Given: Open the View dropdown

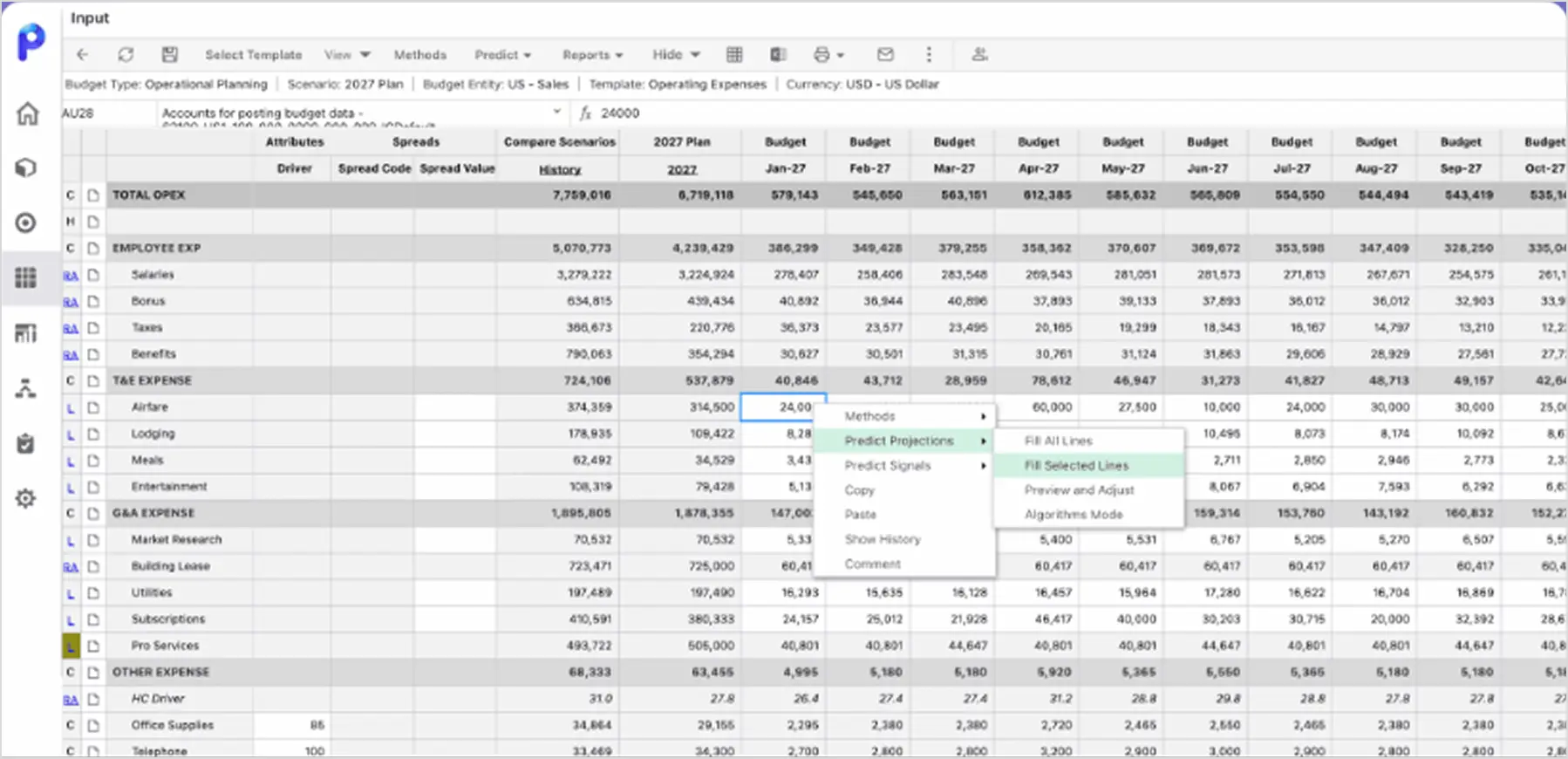Looking at the screenshot, I should pyautogui.click(x=347, y=54).
